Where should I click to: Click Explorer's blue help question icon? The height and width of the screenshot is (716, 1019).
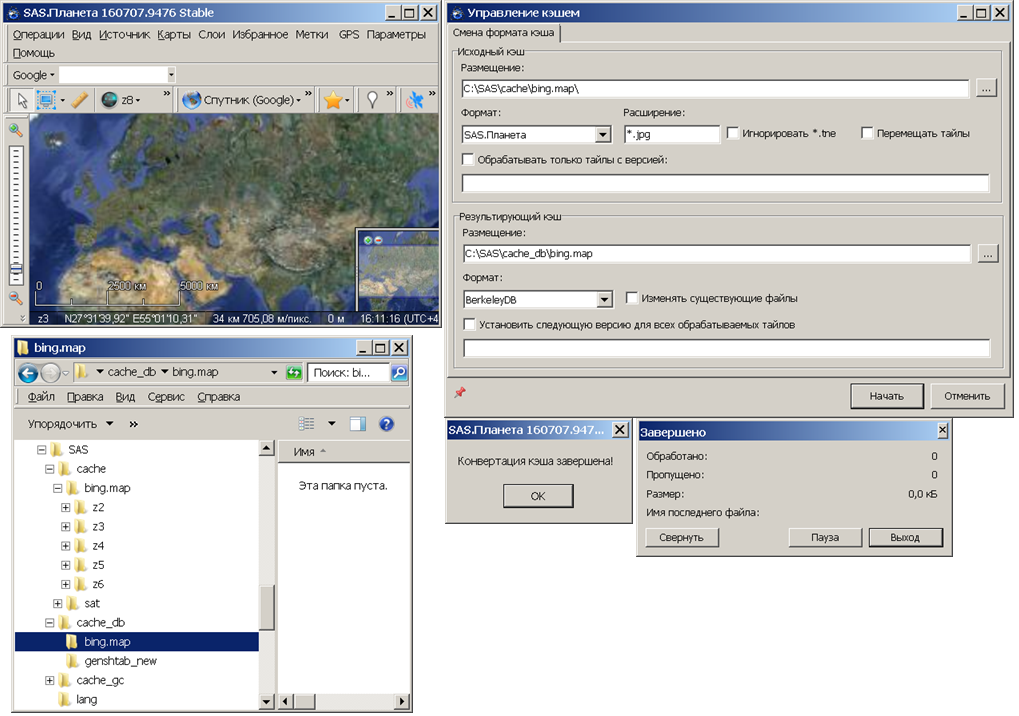pyautogui.click(x=386, y=424)
